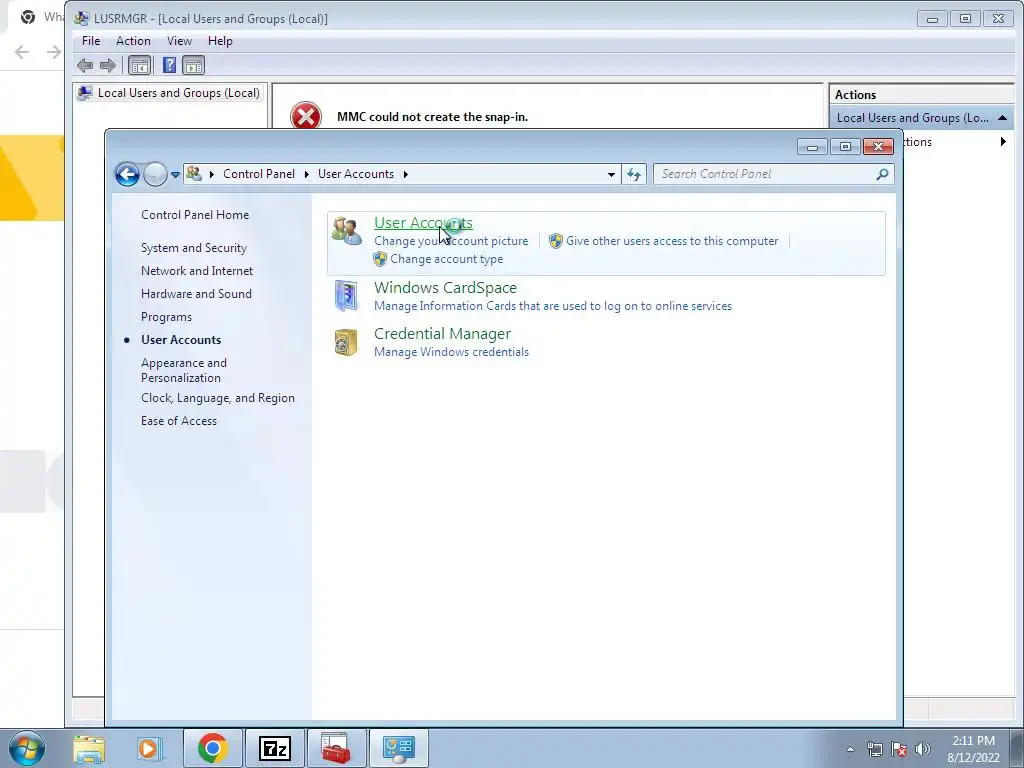The image size is (1024, 768).
Task: Click the search magnifier icon
Action: [x=882, y=174]
